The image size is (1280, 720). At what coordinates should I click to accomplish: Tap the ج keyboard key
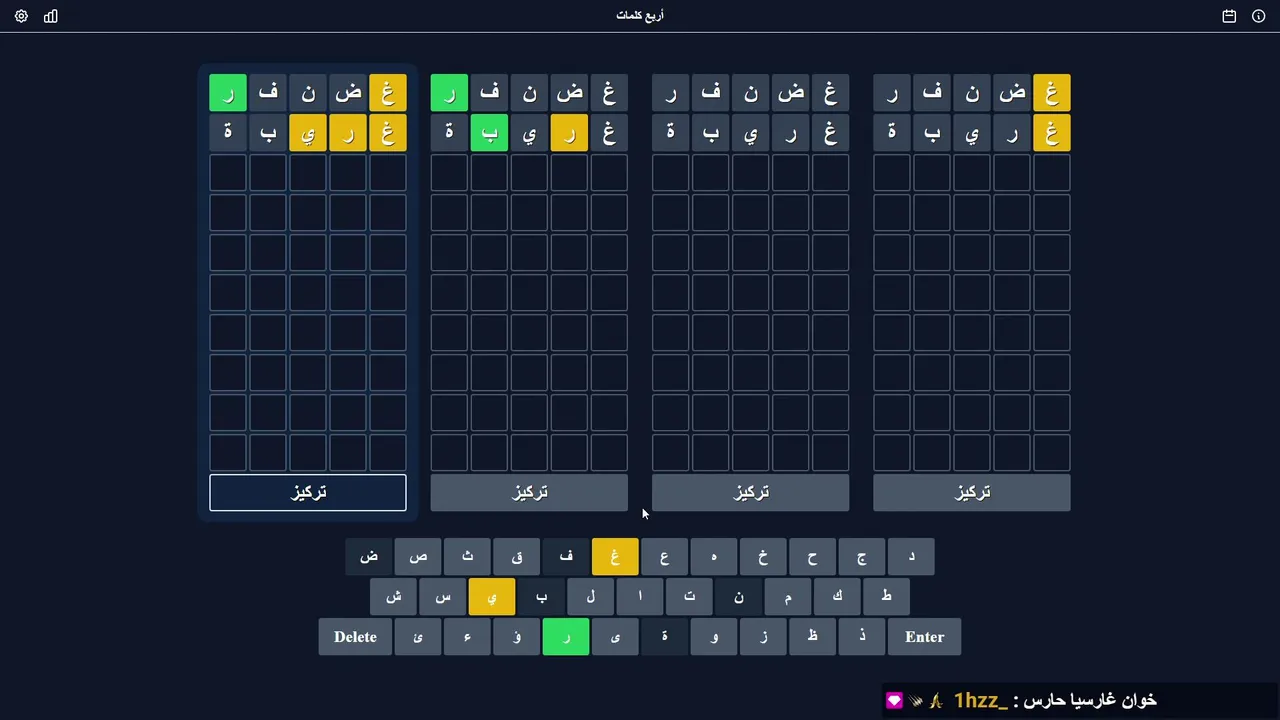[862, 557]
